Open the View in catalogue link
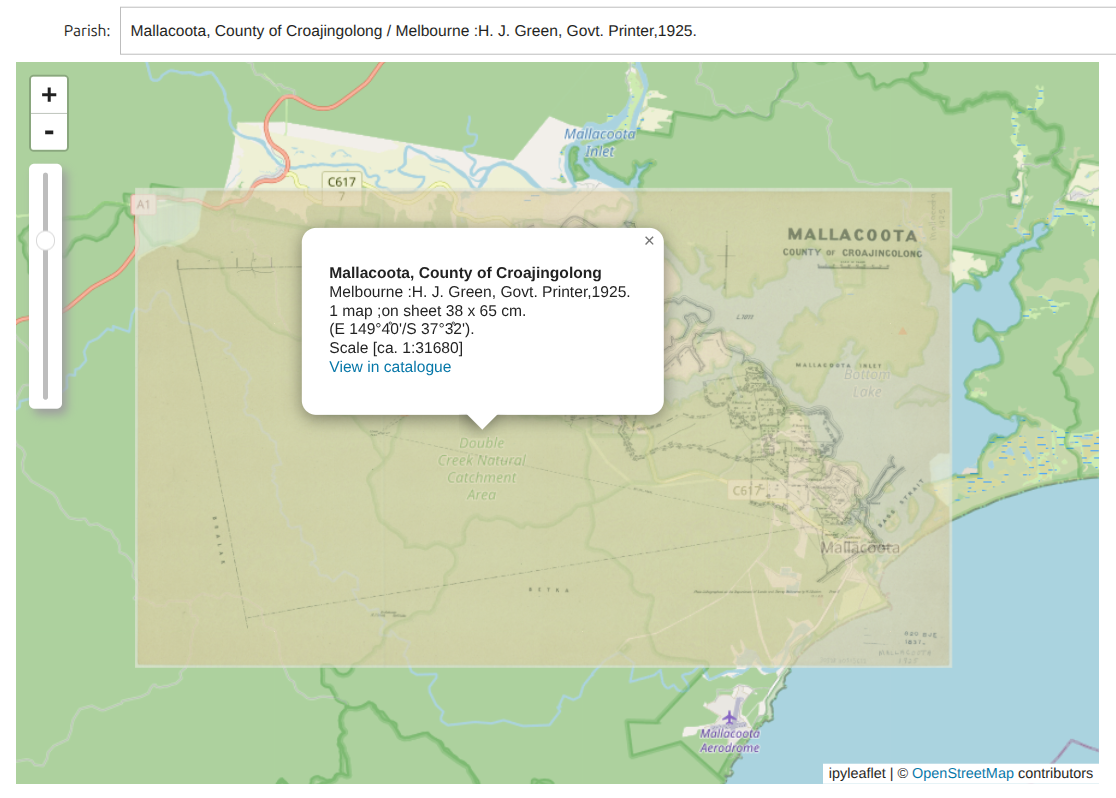This screenshot has height=798, width=1116. click(390, 367)
